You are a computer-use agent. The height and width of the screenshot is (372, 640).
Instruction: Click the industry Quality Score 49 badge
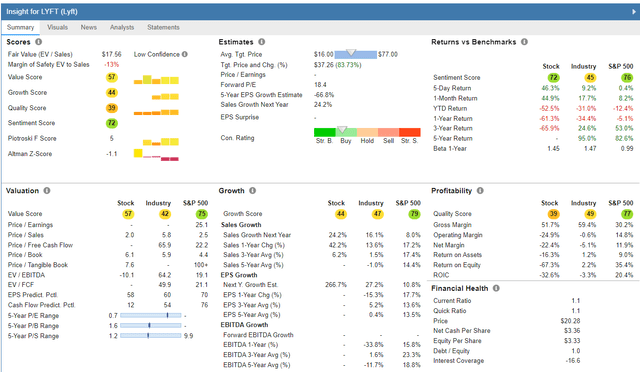point(590,214)
